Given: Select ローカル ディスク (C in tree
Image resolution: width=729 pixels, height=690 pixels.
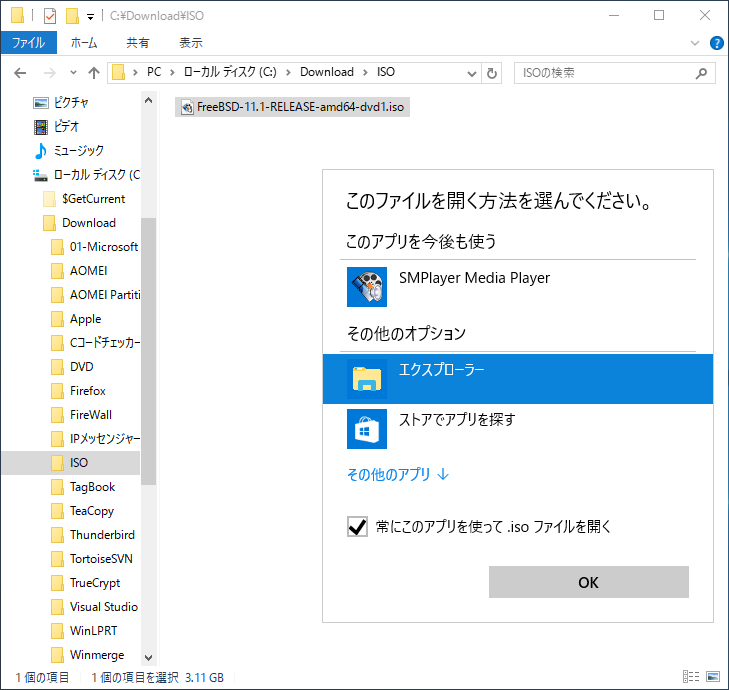Looking at the screenshot, I should [86, 175].
